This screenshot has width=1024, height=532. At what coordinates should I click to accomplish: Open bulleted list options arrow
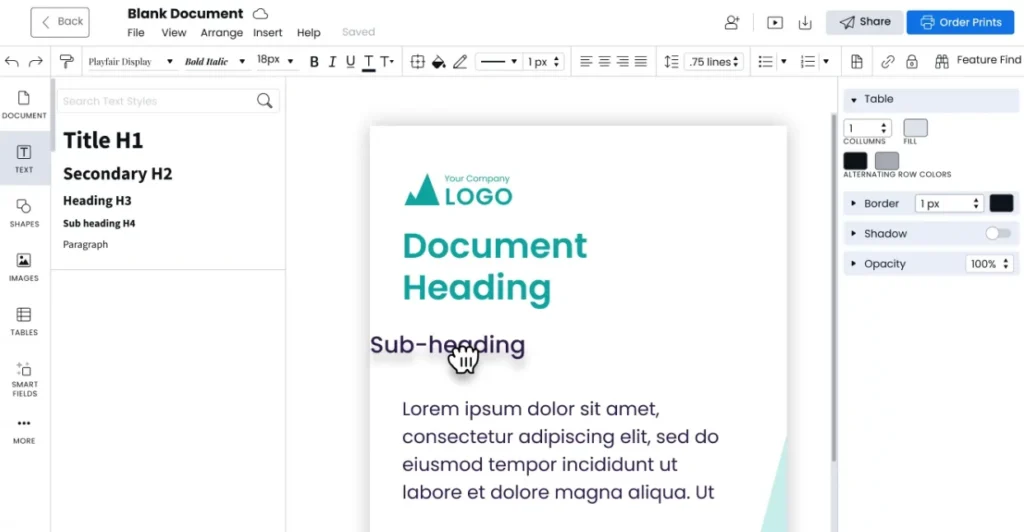click(x=784, y=61)
